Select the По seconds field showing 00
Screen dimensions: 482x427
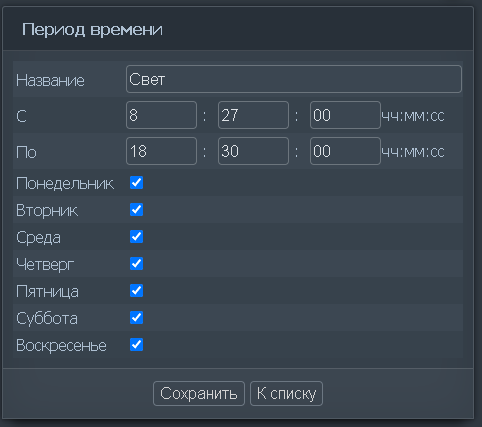345,151
